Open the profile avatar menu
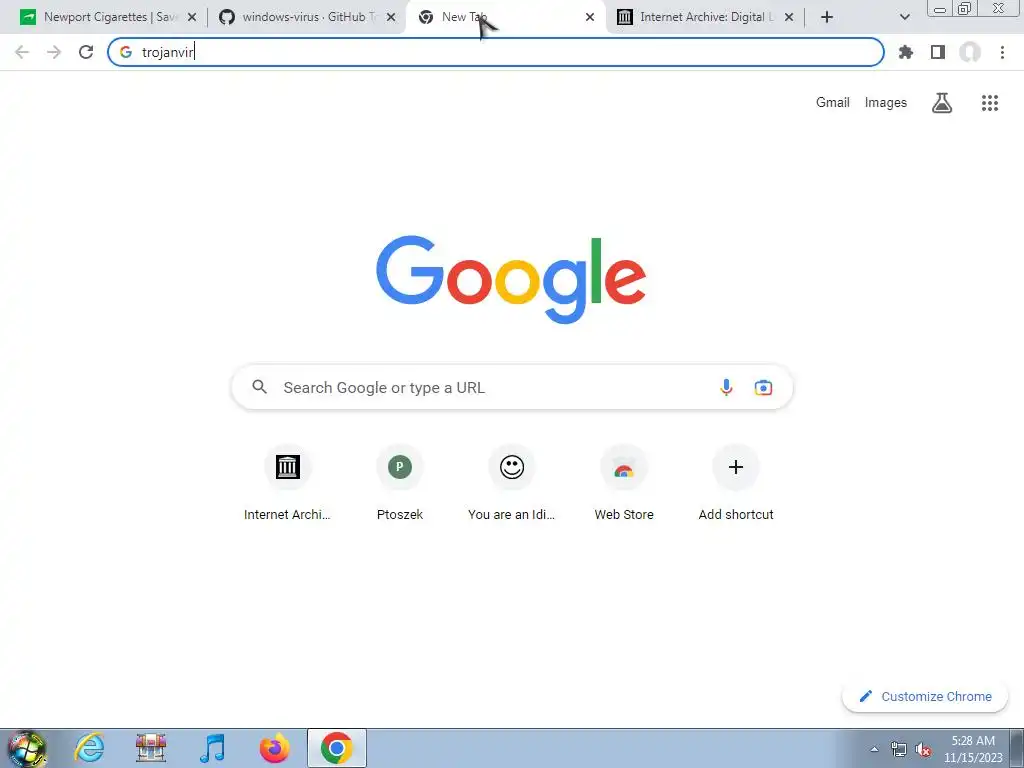The width and height of the screenshot is (1024, 768). (x=970, y=52)
